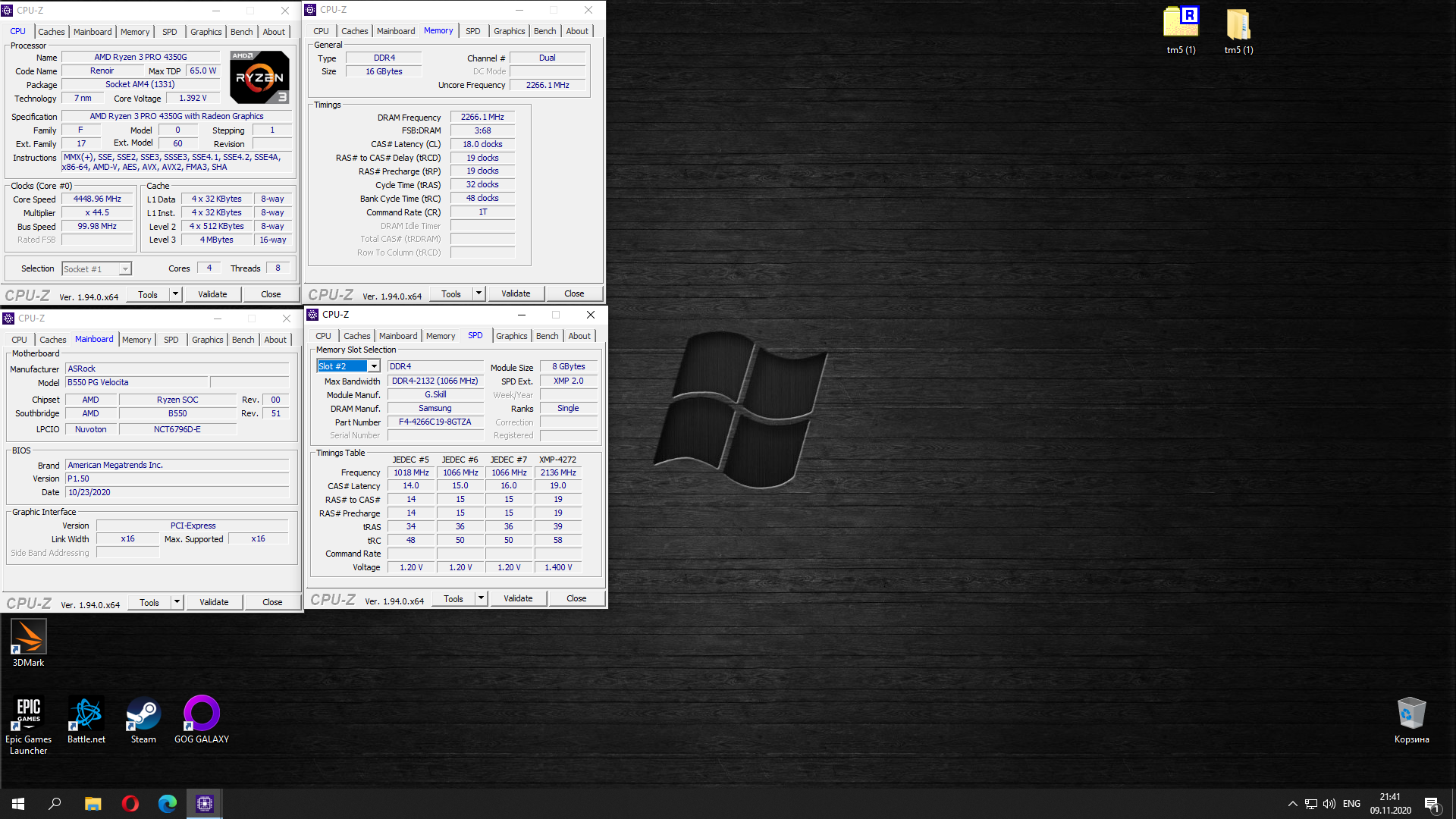This screenshot has height=819, width=1456.
Task: Click Validate in CPU window
Action: point(212,294)
